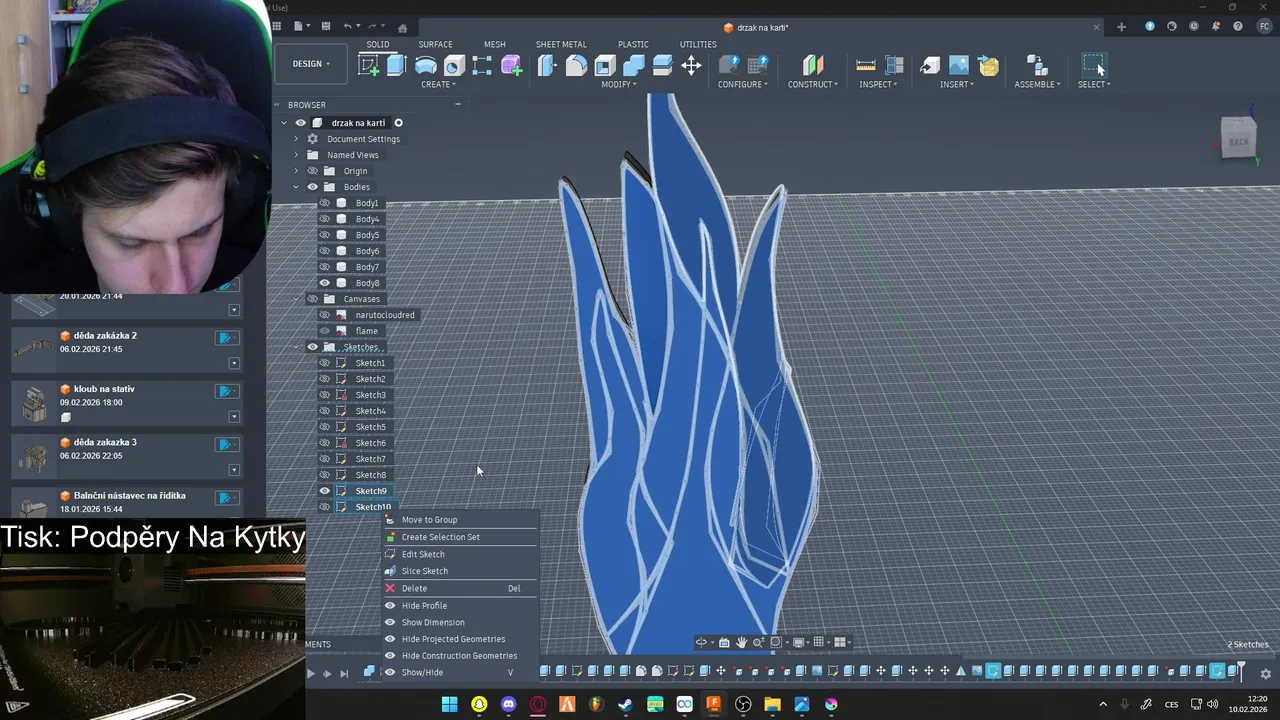Click the Home icon in top bar
1280x720 pixels.
pos(402,27)
